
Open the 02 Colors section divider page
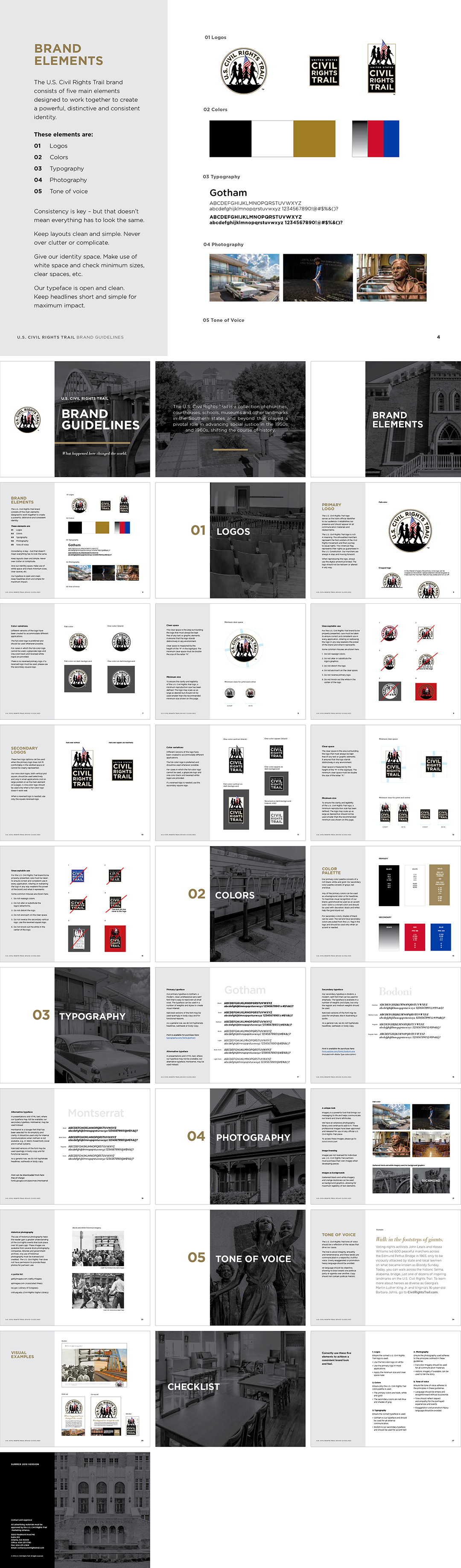(230, 903)
